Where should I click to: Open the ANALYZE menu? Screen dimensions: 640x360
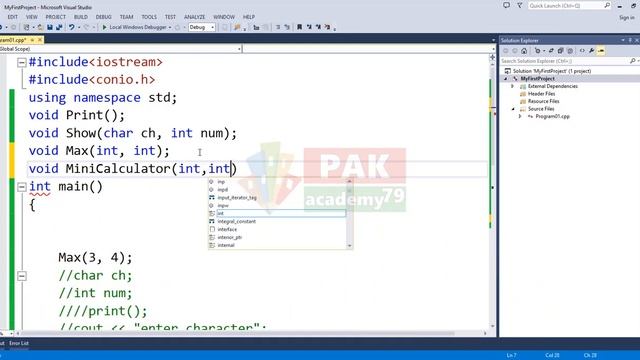194,17
